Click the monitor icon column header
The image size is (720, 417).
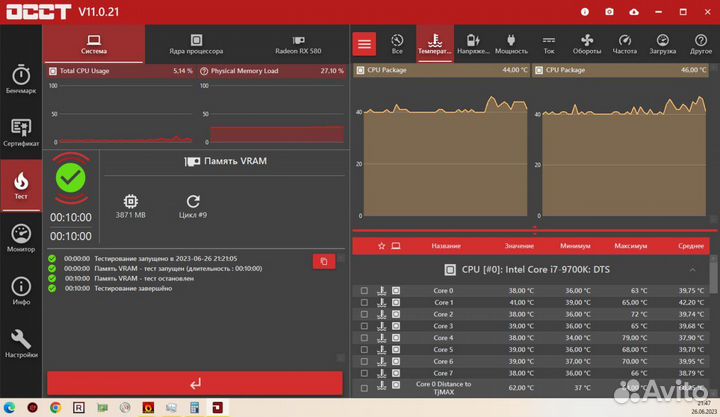(396, 246)
